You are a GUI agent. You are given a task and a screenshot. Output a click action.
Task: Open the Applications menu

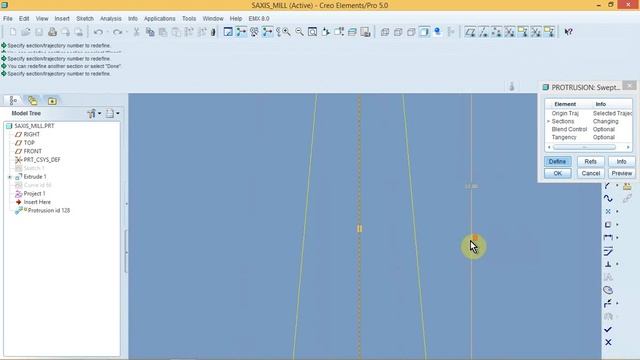pos(160,19)
